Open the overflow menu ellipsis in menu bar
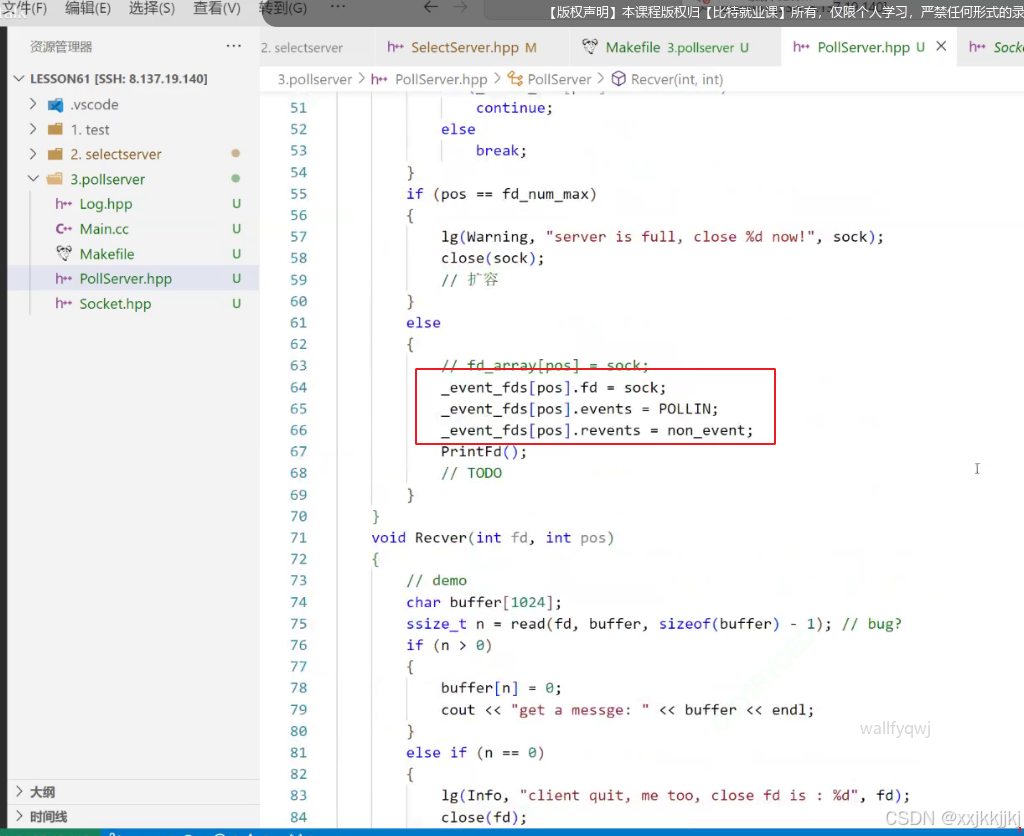 (338, 7)
